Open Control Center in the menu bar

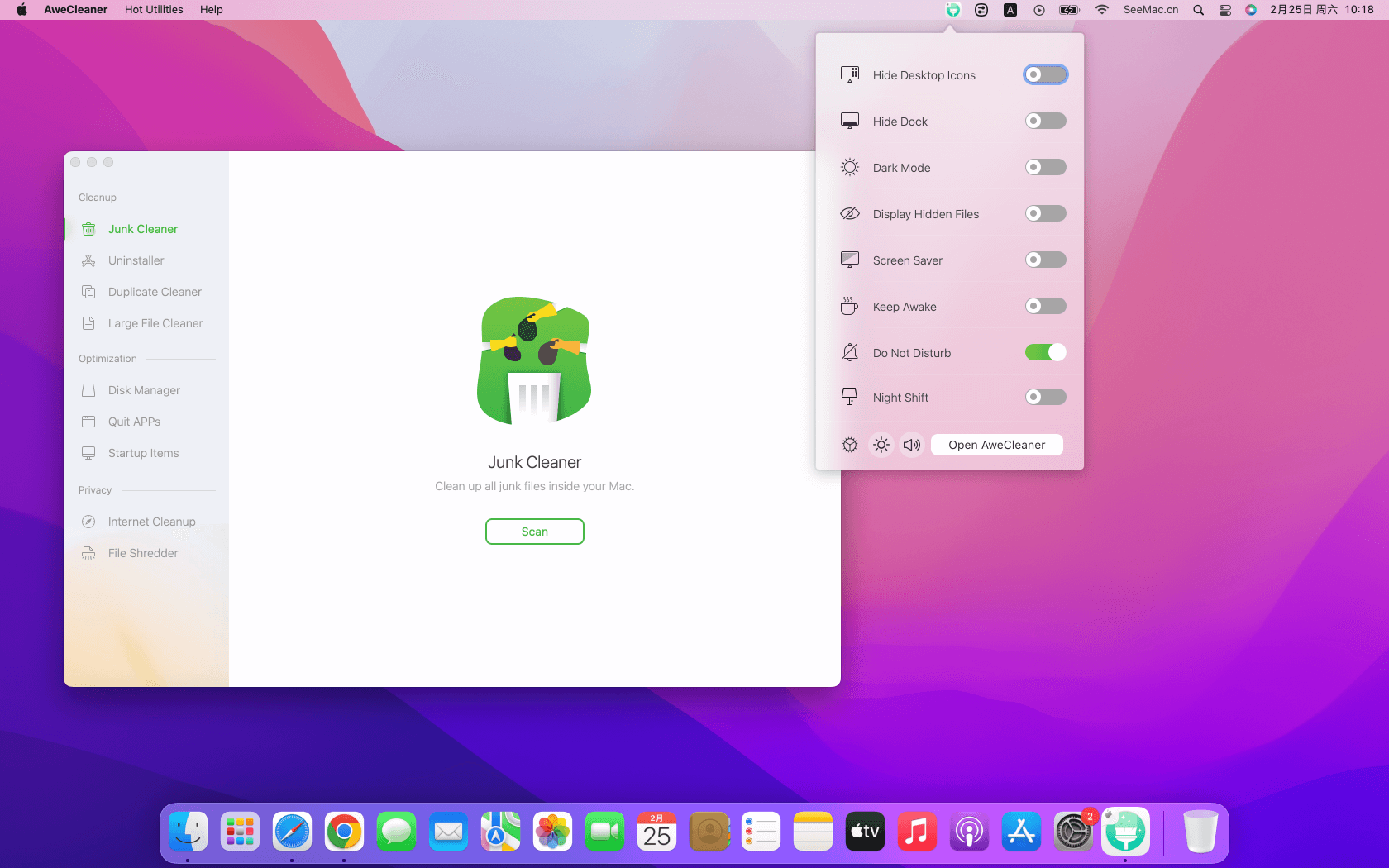[x=1225, y=10]
